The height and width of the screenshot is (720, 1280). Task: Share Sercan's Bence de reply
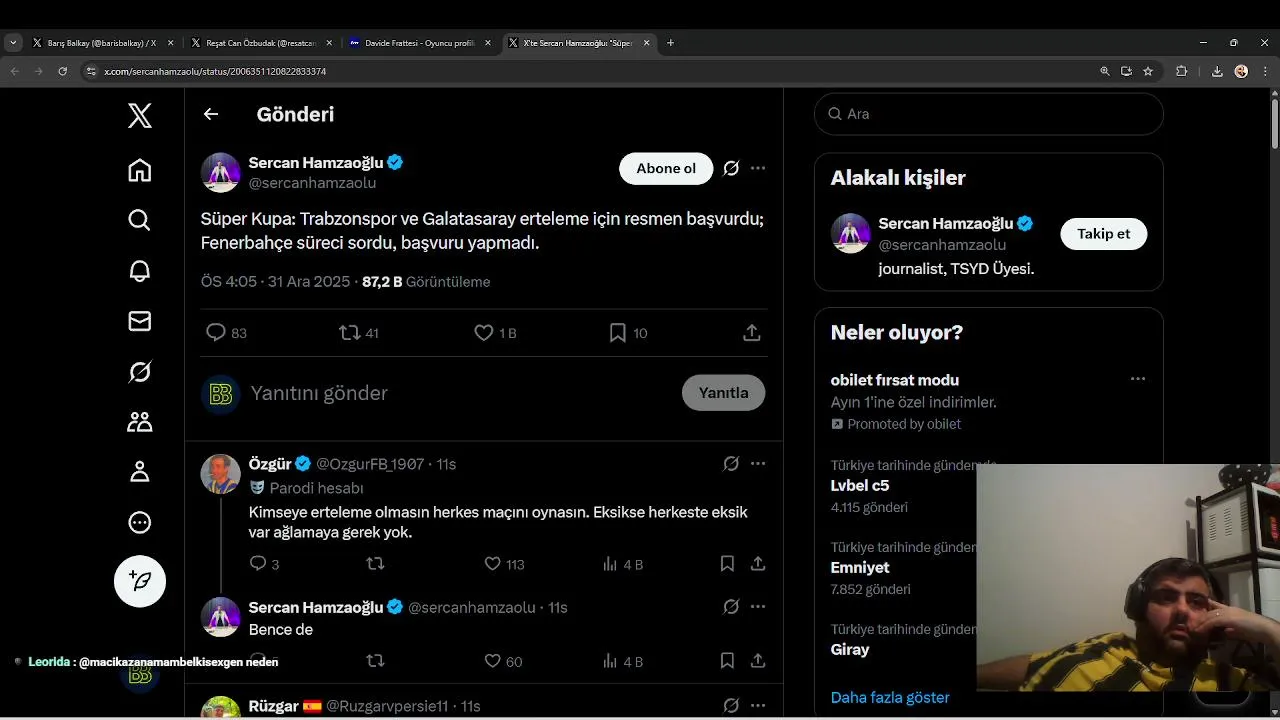[x=758, y=661]
